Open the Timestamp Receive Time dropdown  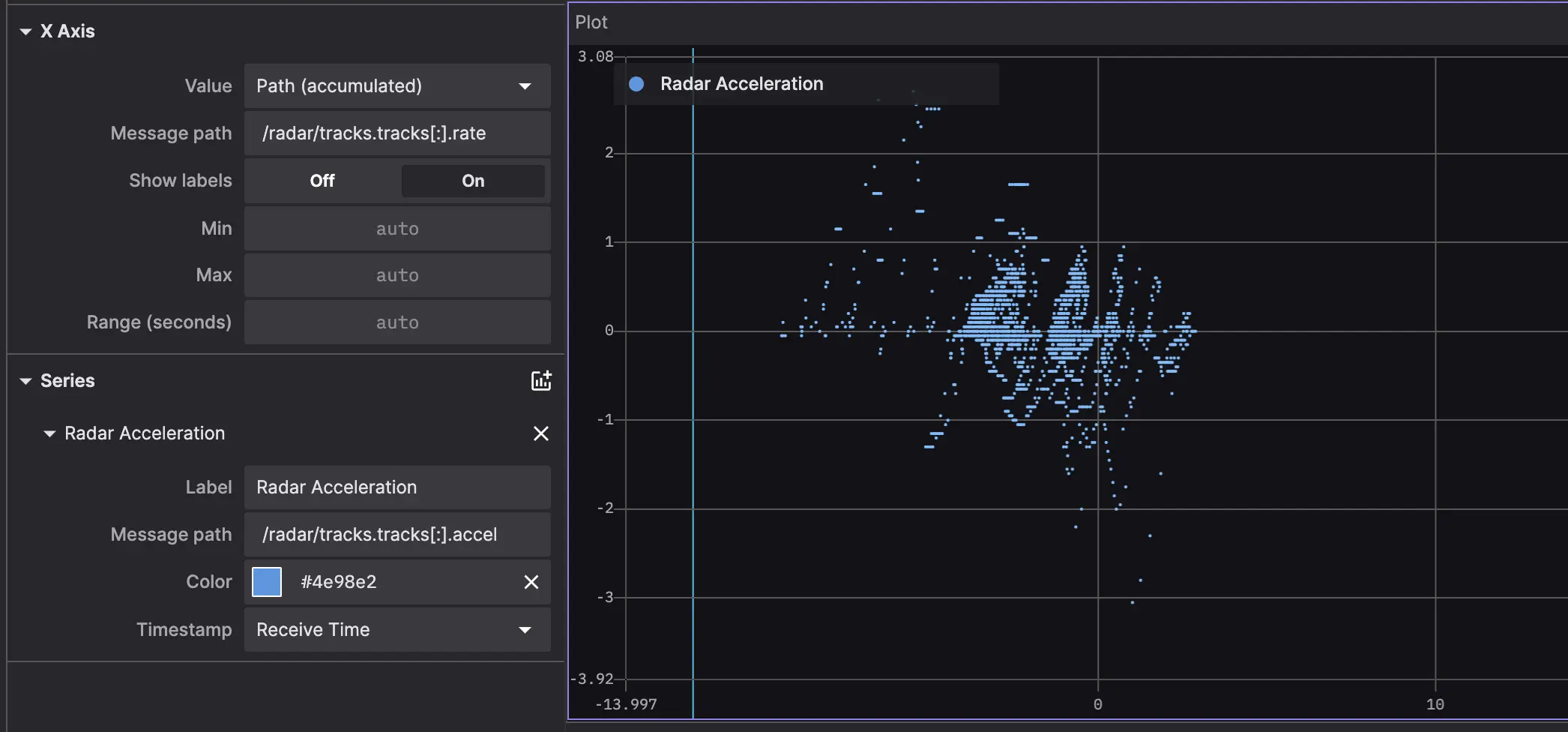[396, 630]
